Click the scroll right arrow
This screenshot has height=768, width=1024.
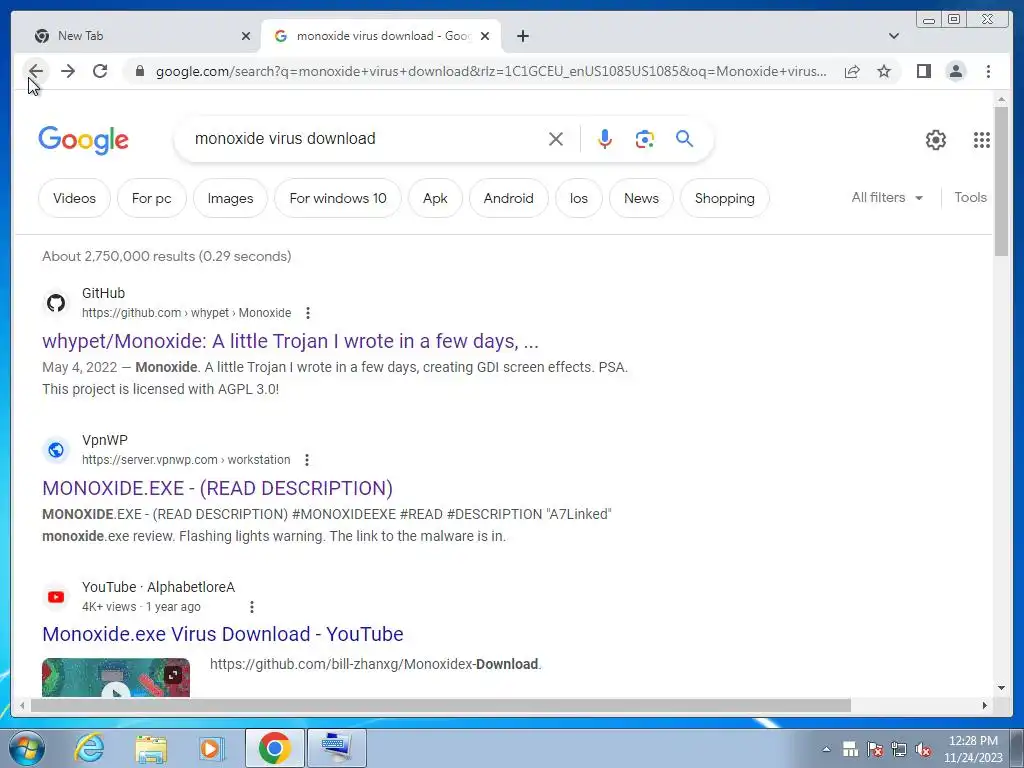tap(985, 705)
